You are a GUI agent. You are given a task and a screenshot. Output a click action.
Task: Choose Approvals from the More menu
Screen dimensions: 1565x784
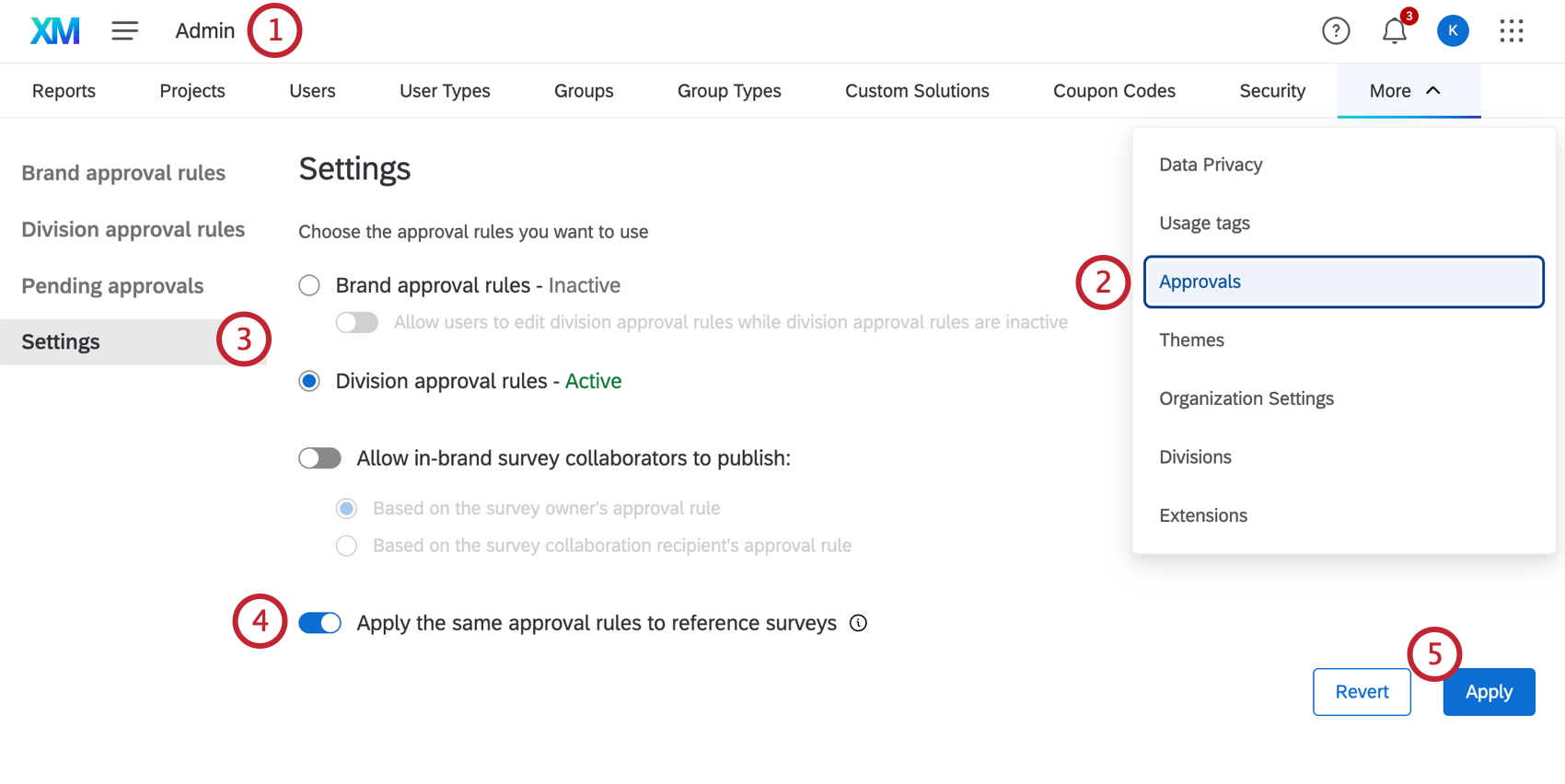pyautogui.click(x=1343, y=282)
